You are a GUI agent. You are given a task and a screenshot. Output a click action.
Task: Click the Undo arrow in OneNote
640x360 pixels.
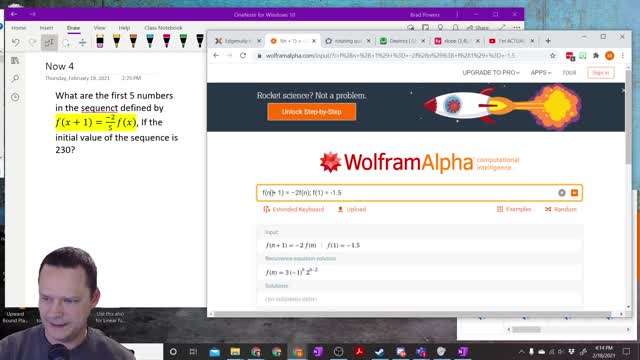[x=16, y=42]
